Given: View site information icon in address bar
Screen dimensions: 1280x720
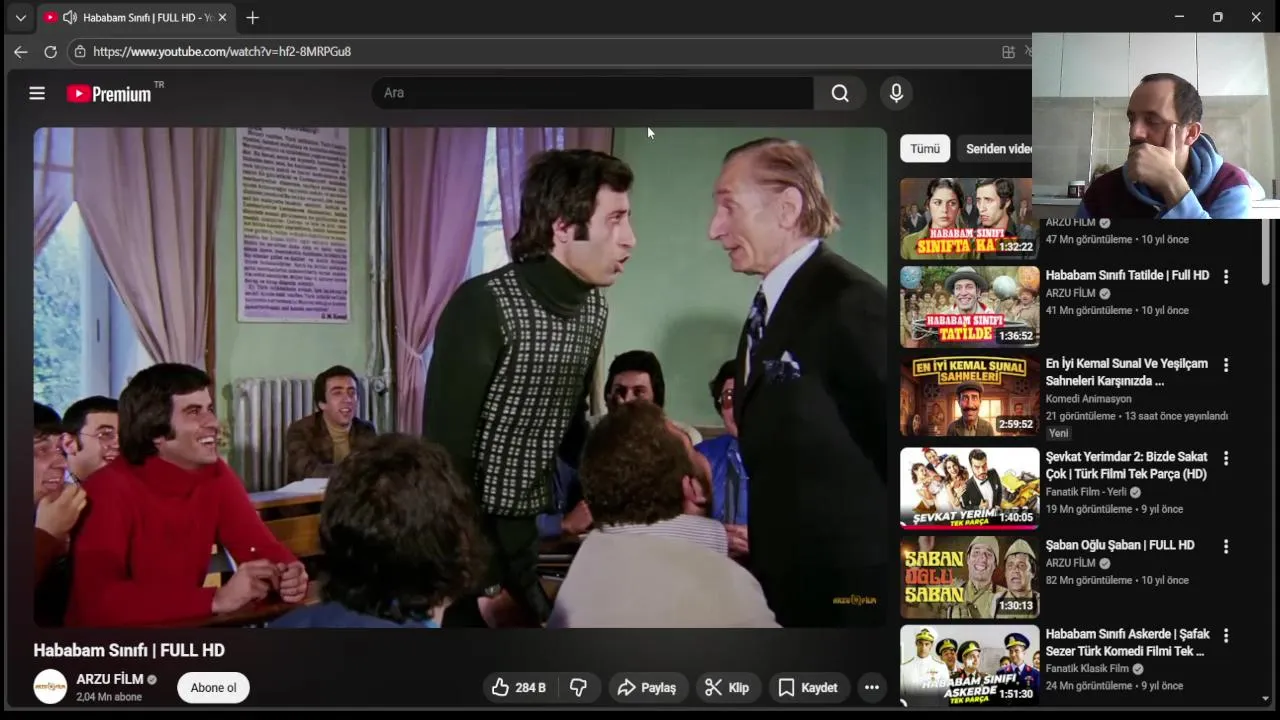Looking at the screenshot, I should 80,51.
